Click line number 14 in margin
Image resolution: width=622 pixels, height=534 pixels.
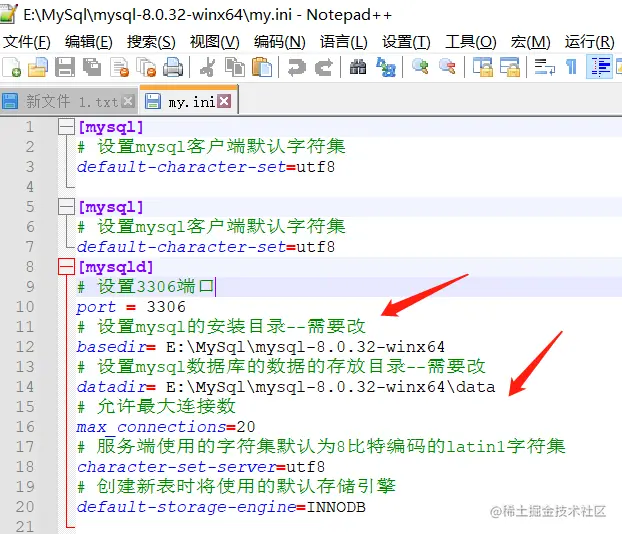(x=25, y=387)
